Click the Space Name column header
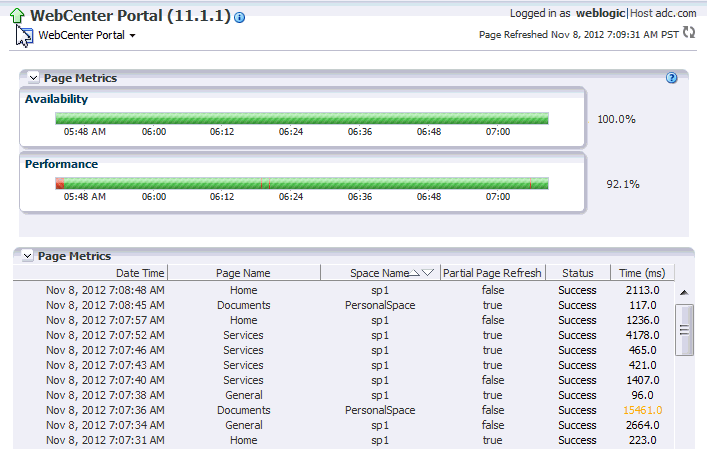707x449 pixels. 379,273
